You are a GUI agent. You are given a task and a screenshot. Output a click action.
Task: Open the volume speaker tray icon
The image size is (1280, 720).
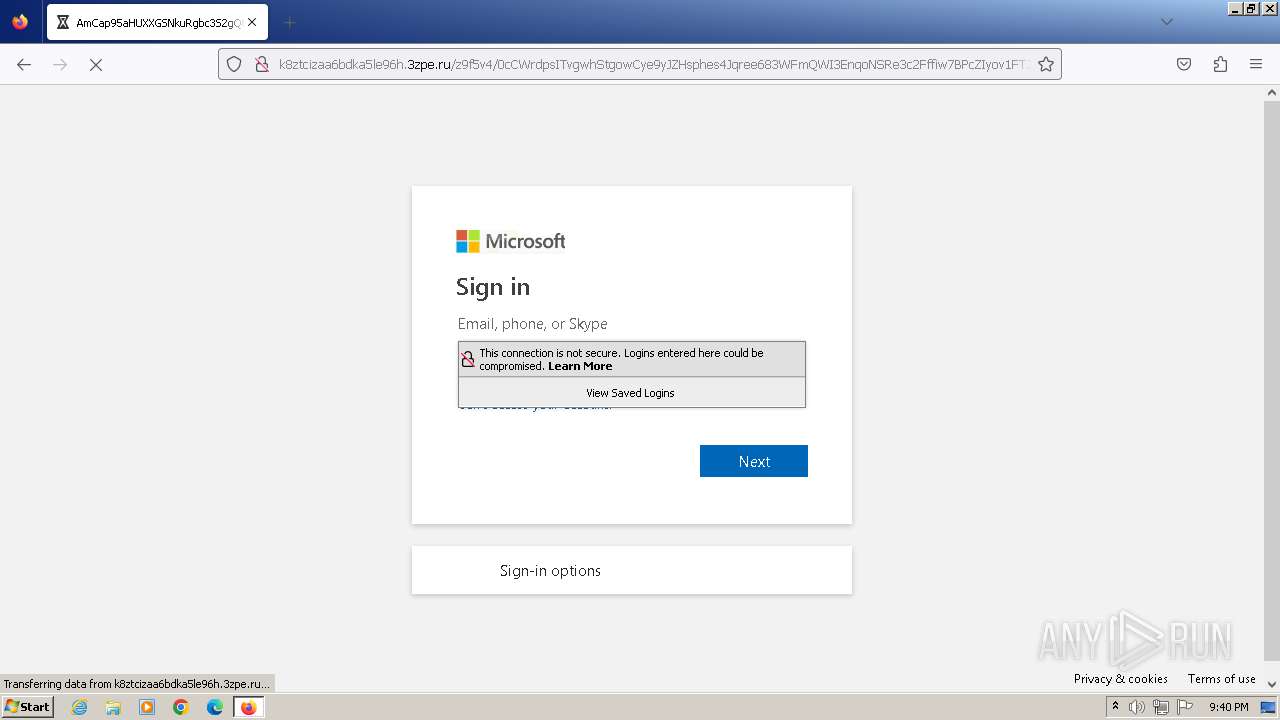coord(1137,707)
